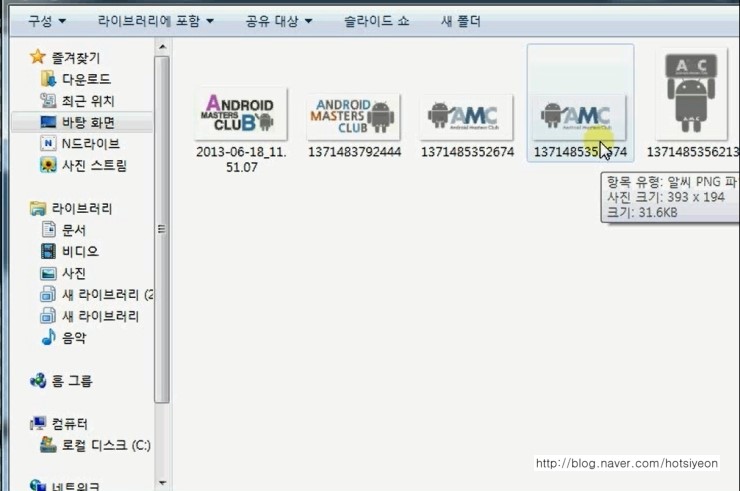The image size is (740, 491).
Task: Click navigation pane scroll up arrow
Action: point(162,47)
